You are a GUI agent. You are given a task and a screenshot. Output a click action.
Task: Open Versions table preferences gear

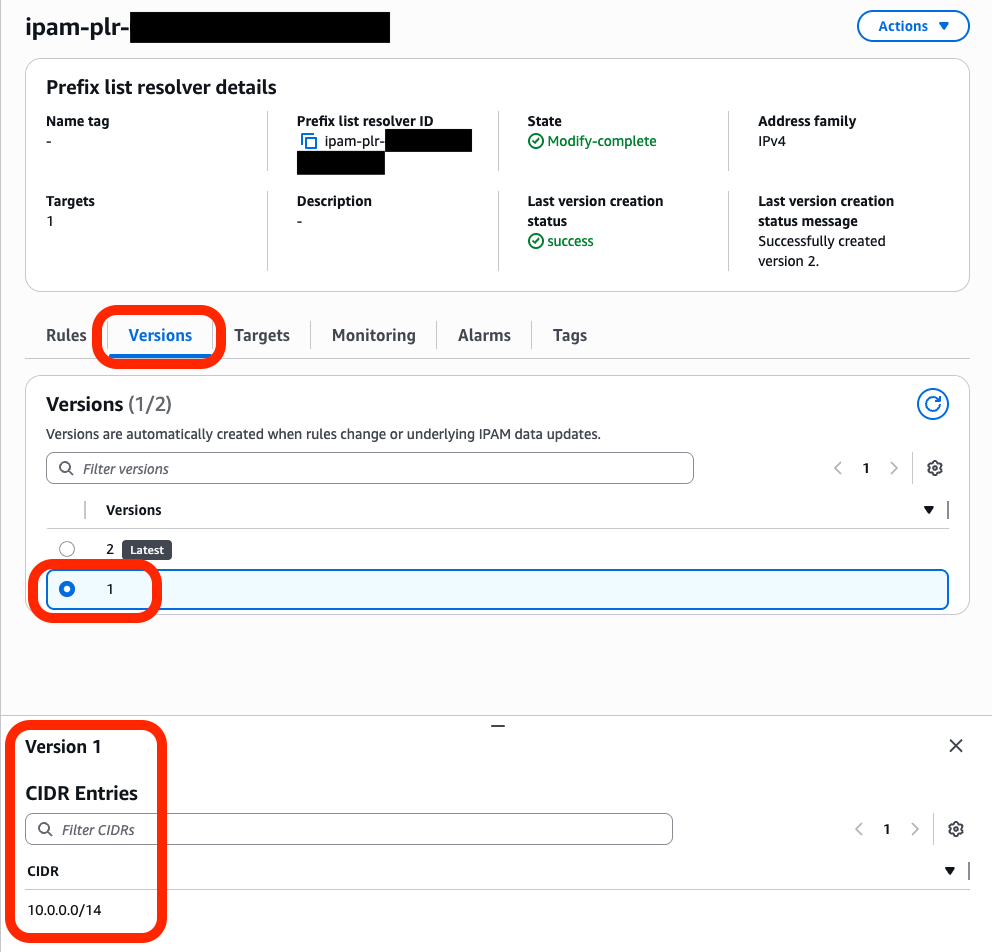[935, 468]
